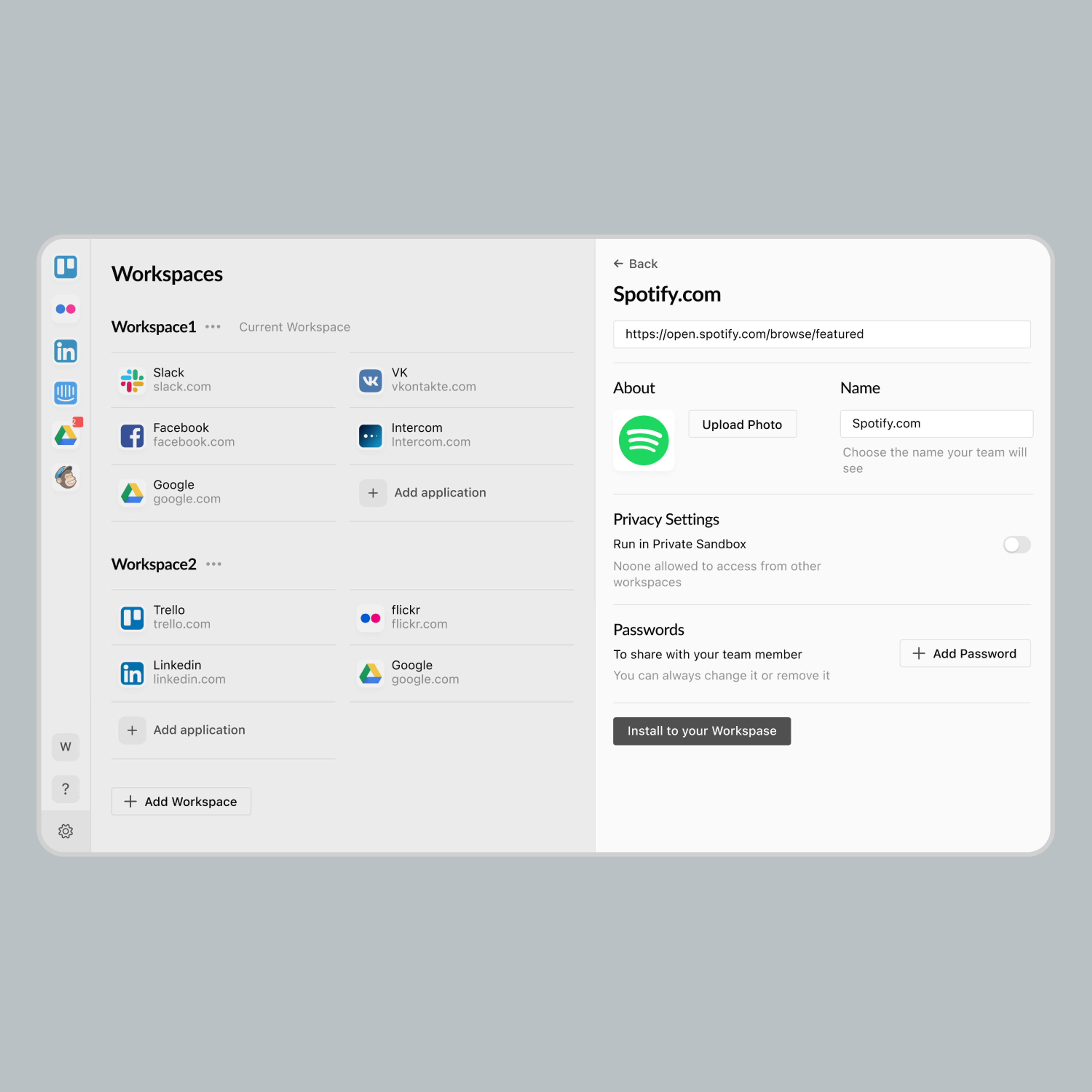Select the Facebook app in Workspace1
Screen dimensions: 1092x1092
pos(223,435)
